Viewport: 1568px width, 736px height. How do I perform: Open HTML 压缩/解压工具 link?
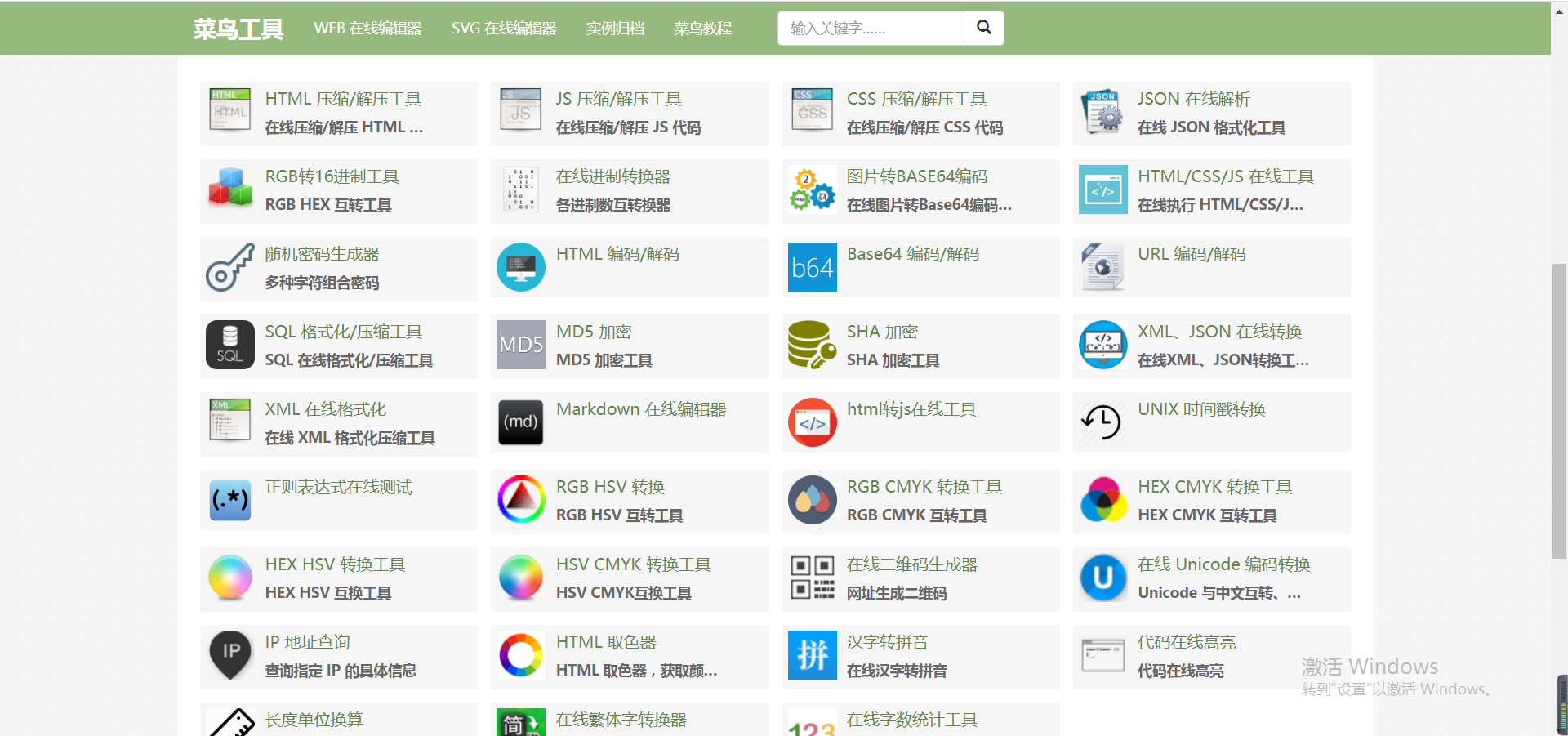(343, 99)
